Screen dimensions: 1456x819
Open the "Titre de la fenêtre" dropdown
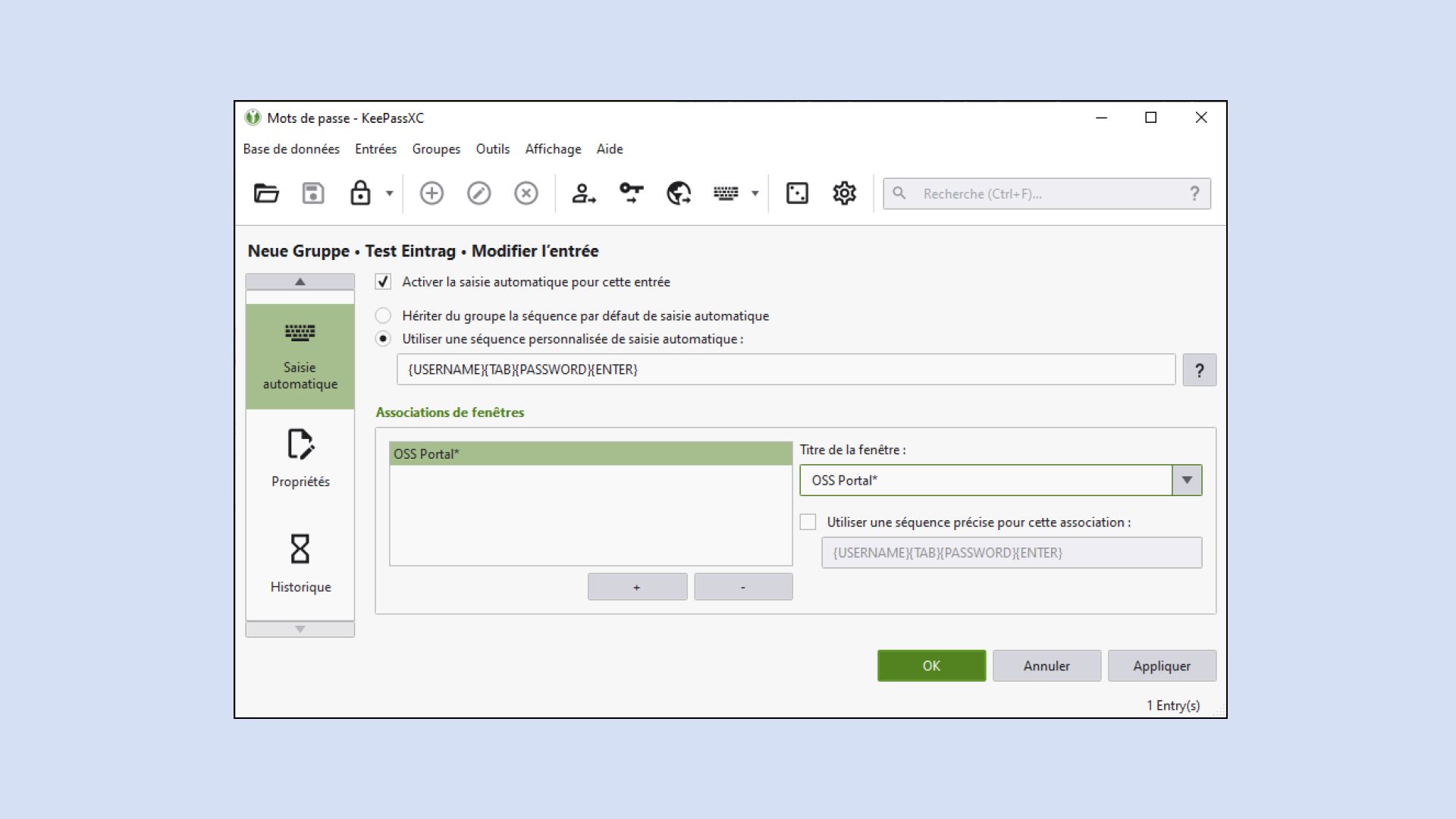point(1187,479)
